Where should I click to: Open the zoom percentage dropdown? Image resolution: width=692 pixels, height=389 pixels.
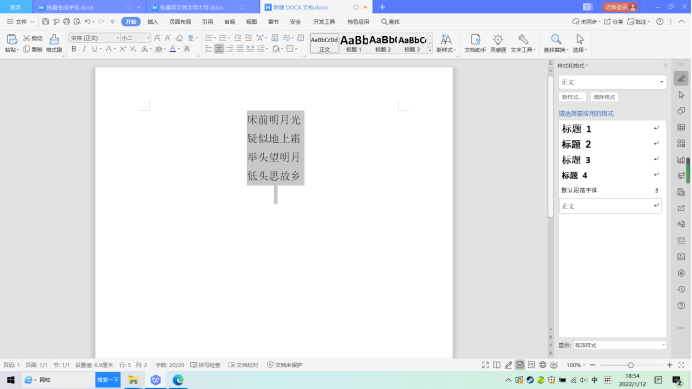tap(576, 365)
